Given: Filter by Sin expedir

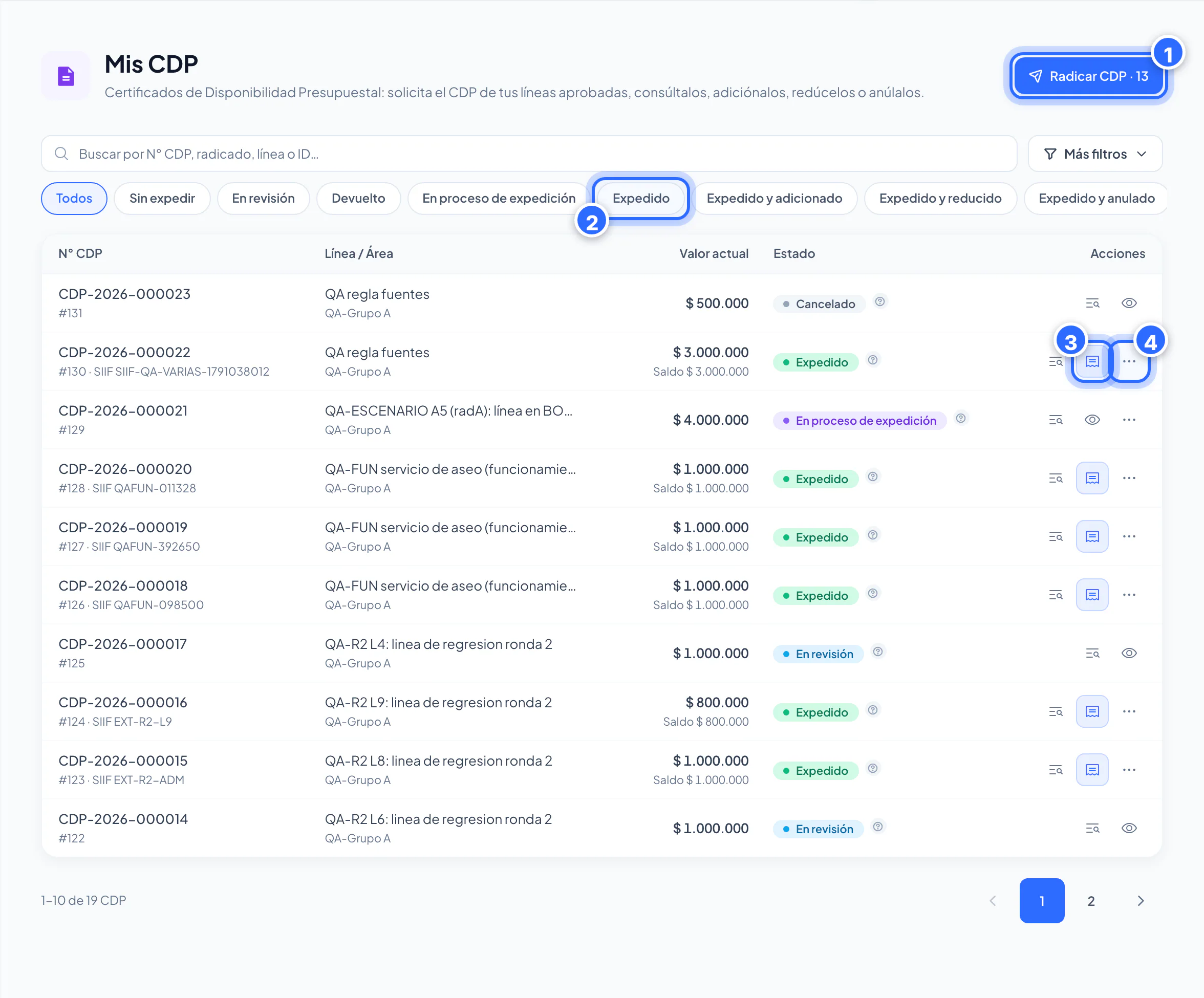Looking at the screenshot, I should pyautogui.click(x=162, y=199).
